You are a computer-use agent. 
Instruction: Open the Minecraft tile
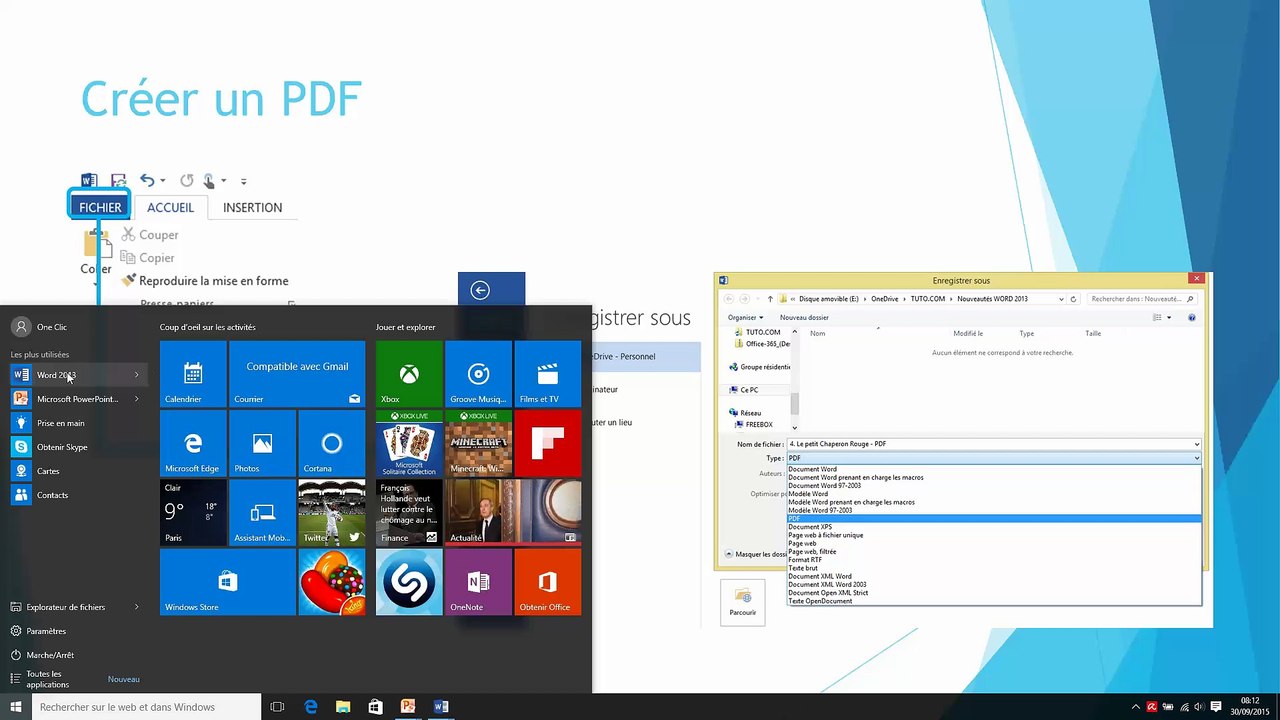[478, 443]
